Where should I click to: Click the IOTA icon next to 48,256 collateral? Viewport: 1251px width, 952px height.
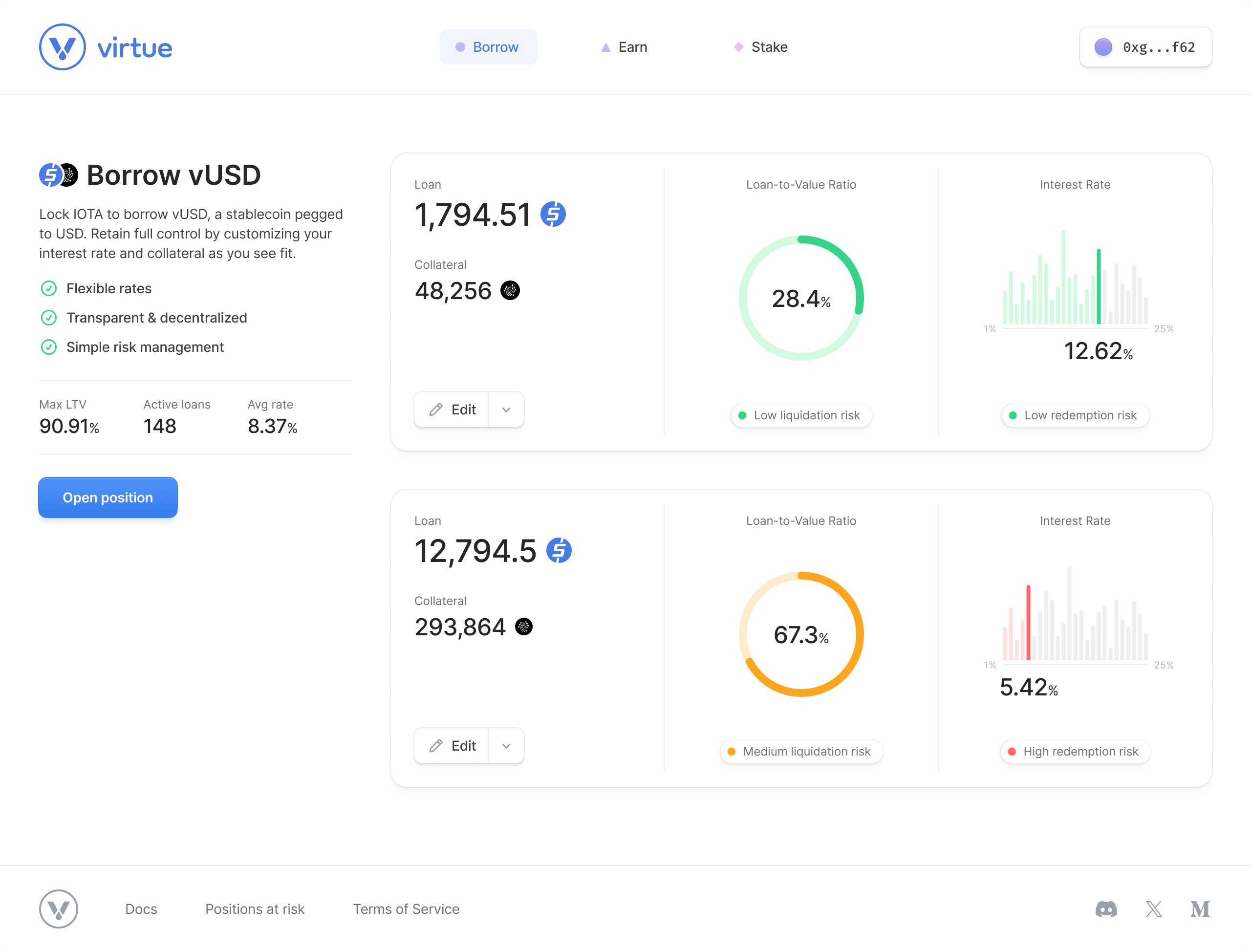(510, 291)
